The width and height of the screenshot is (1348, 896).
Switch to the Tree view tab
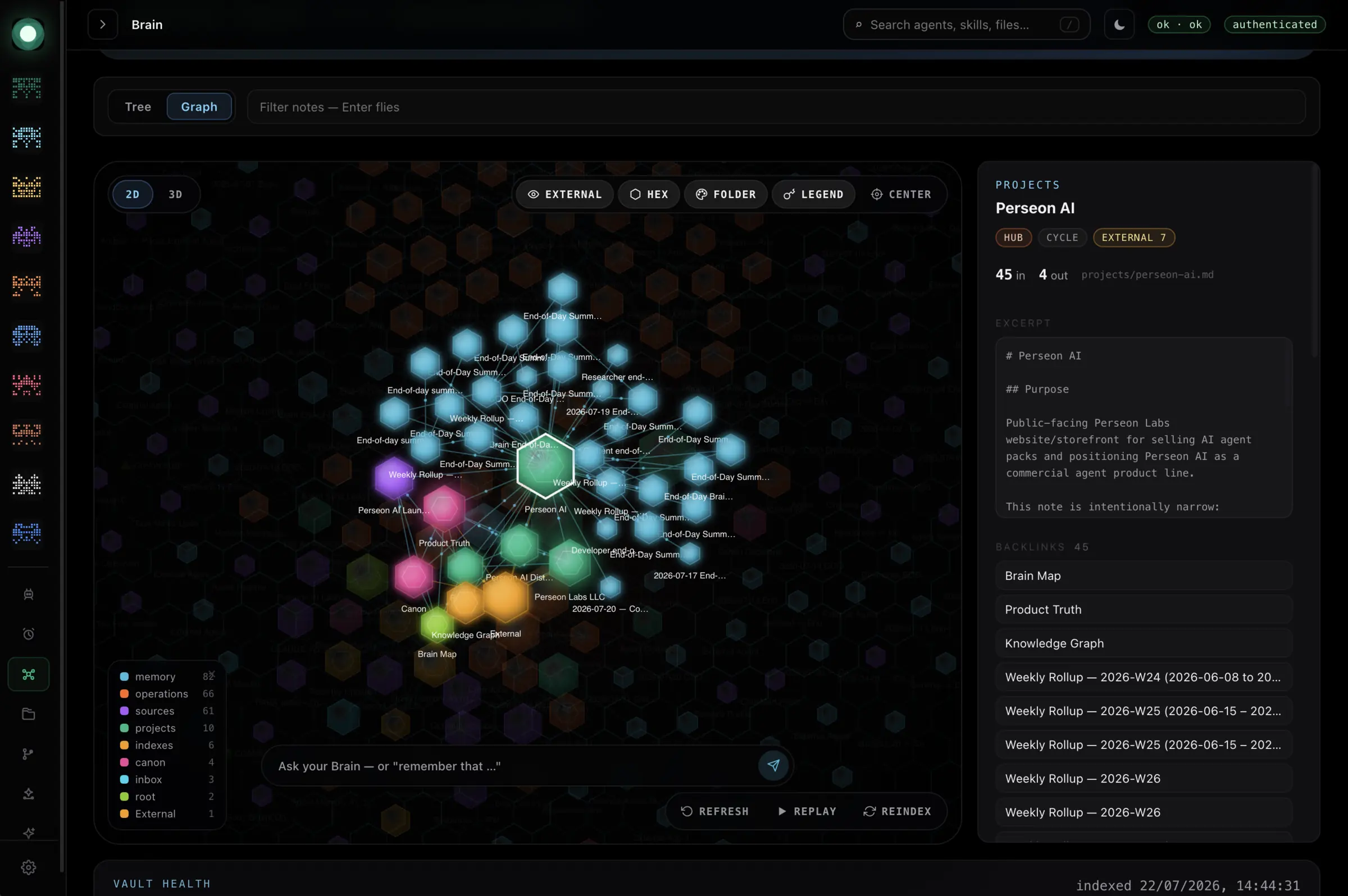pos(138,107)
